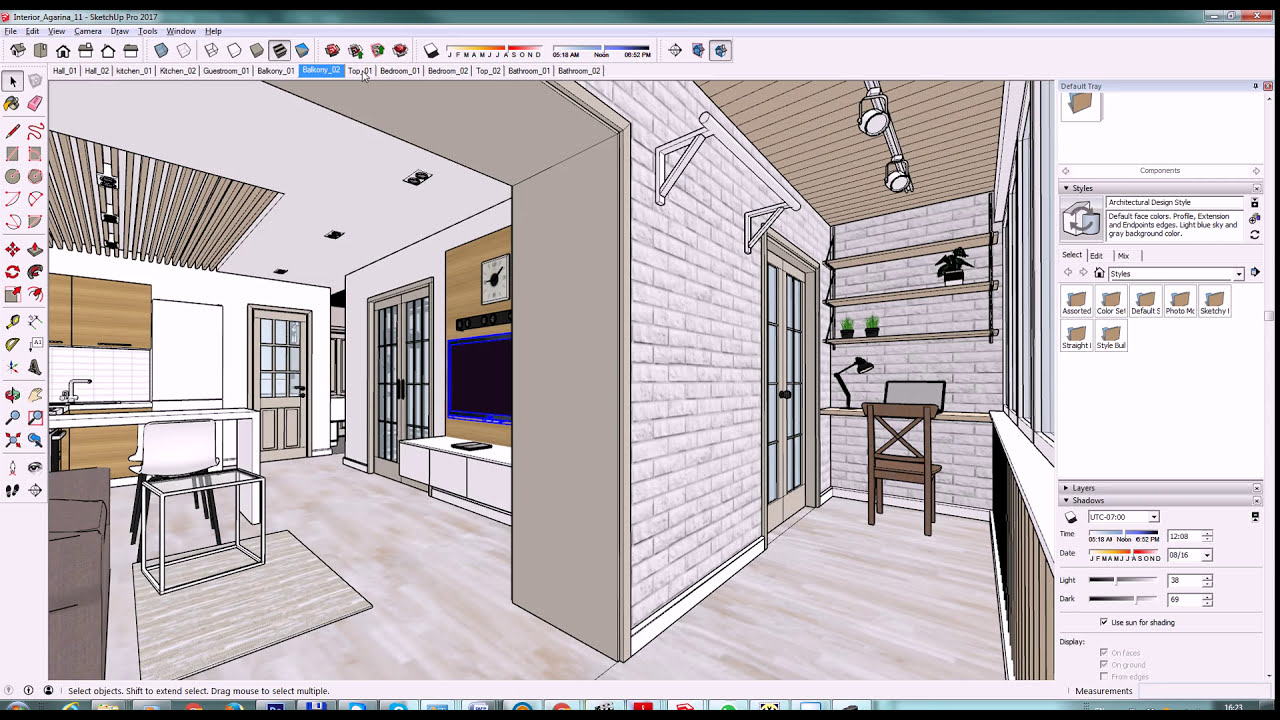Activate the Tape Measure tool

pyautogui.click(x=12, y=322)
